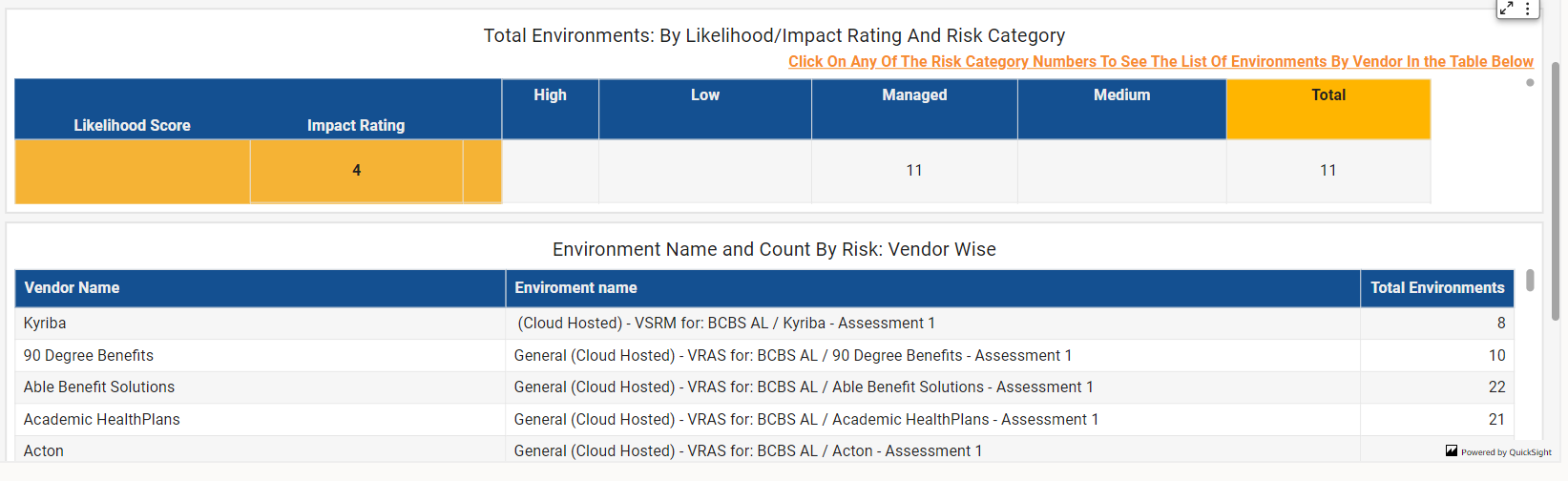Select the Academic HealthPlans vendor cell

[x=261, y=419]
